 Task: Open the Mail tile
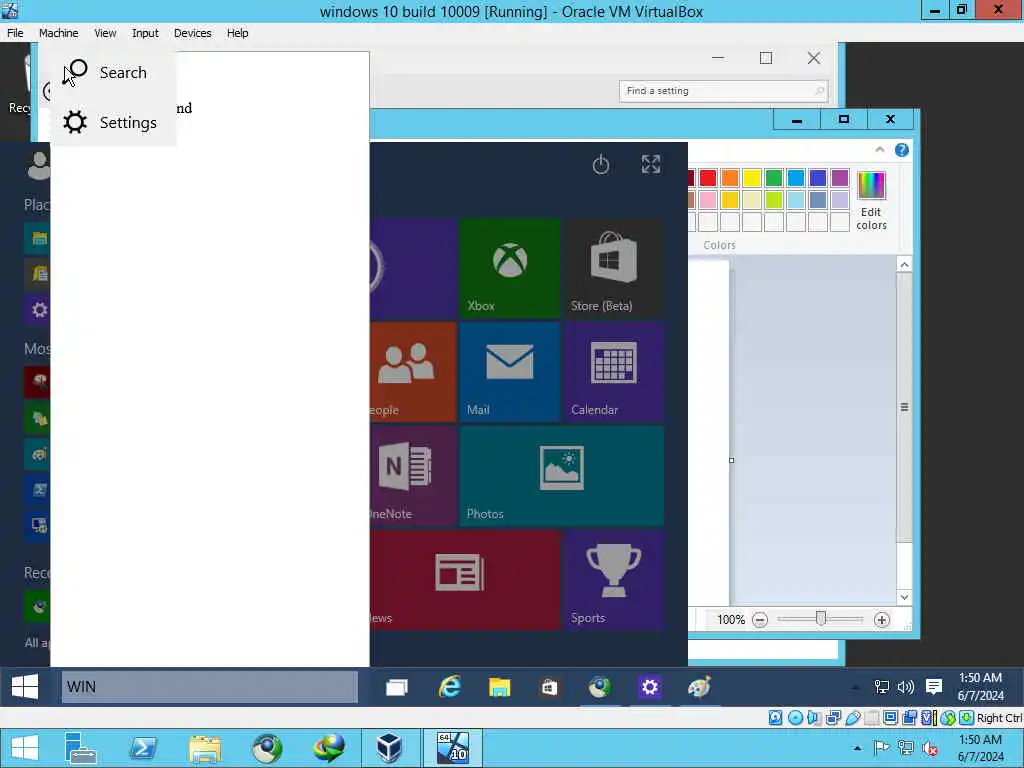pos(509,372)
